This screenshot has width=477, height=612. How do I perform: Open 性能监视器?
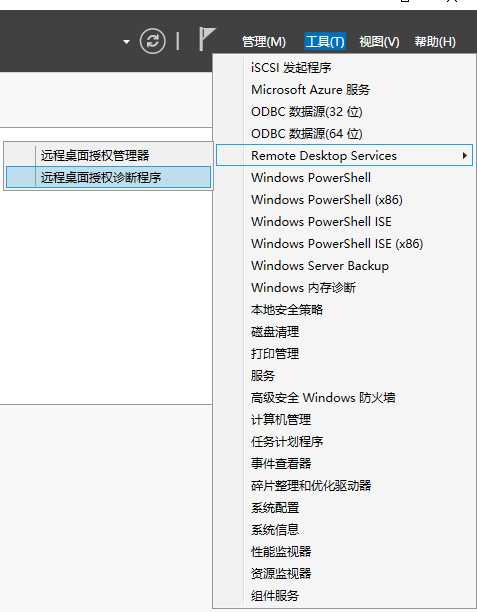281,551
